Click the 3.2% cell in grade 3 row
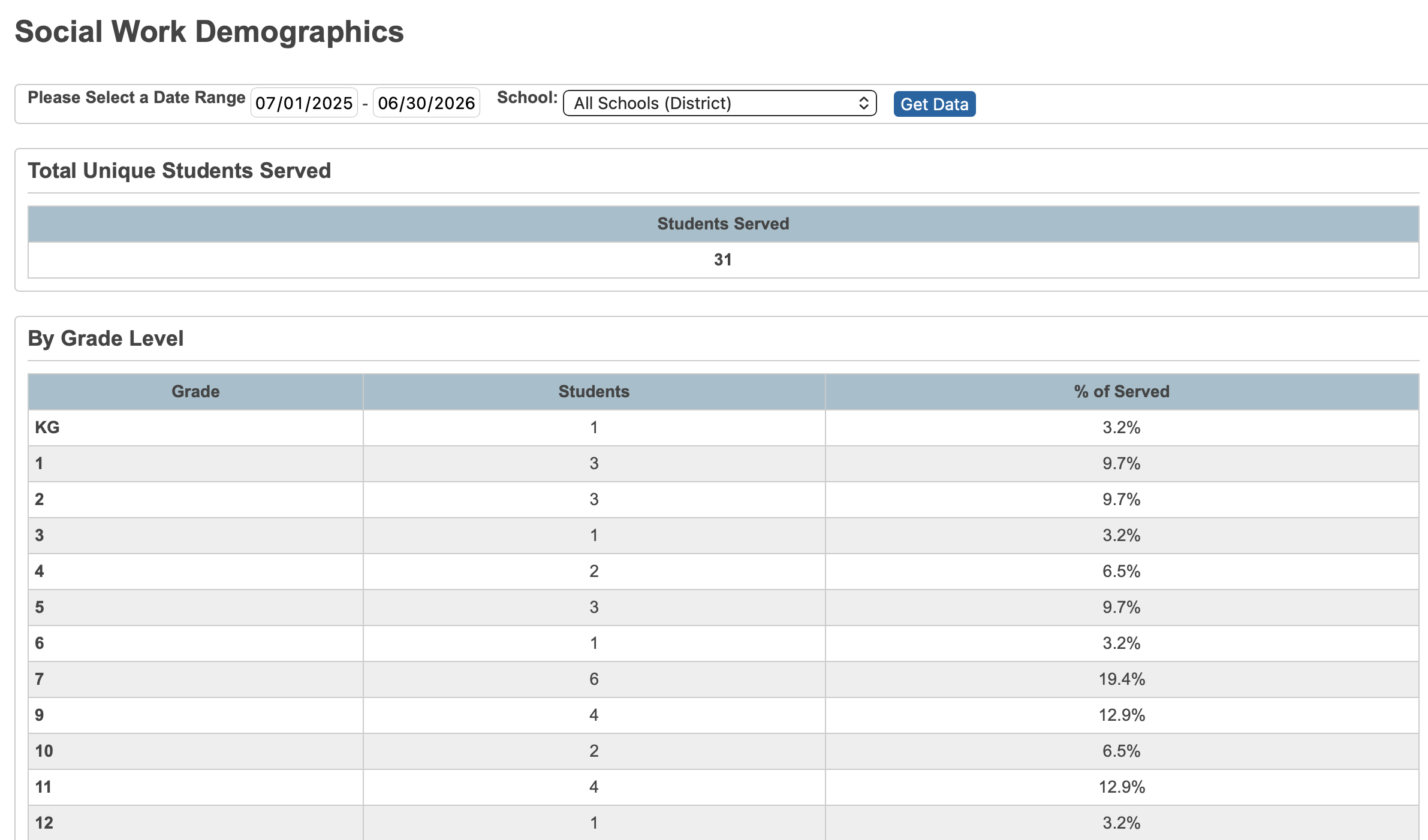 click(1122, 535)
